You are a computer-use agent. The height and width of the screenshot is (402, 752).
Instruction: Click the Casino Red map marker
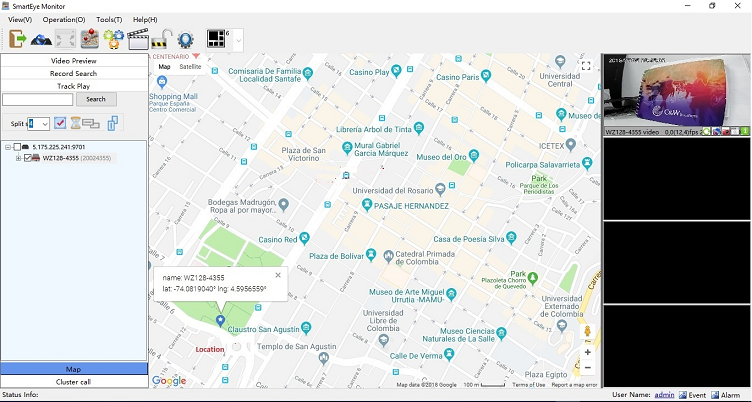click(x=305, y=238)
